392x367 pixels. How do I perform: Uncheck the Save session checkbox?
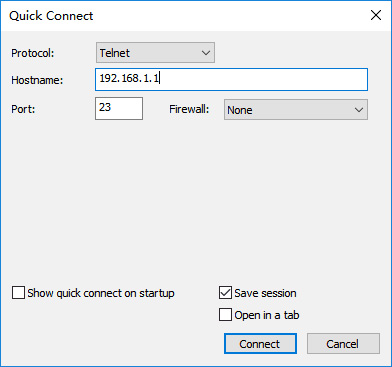(225, 293)
